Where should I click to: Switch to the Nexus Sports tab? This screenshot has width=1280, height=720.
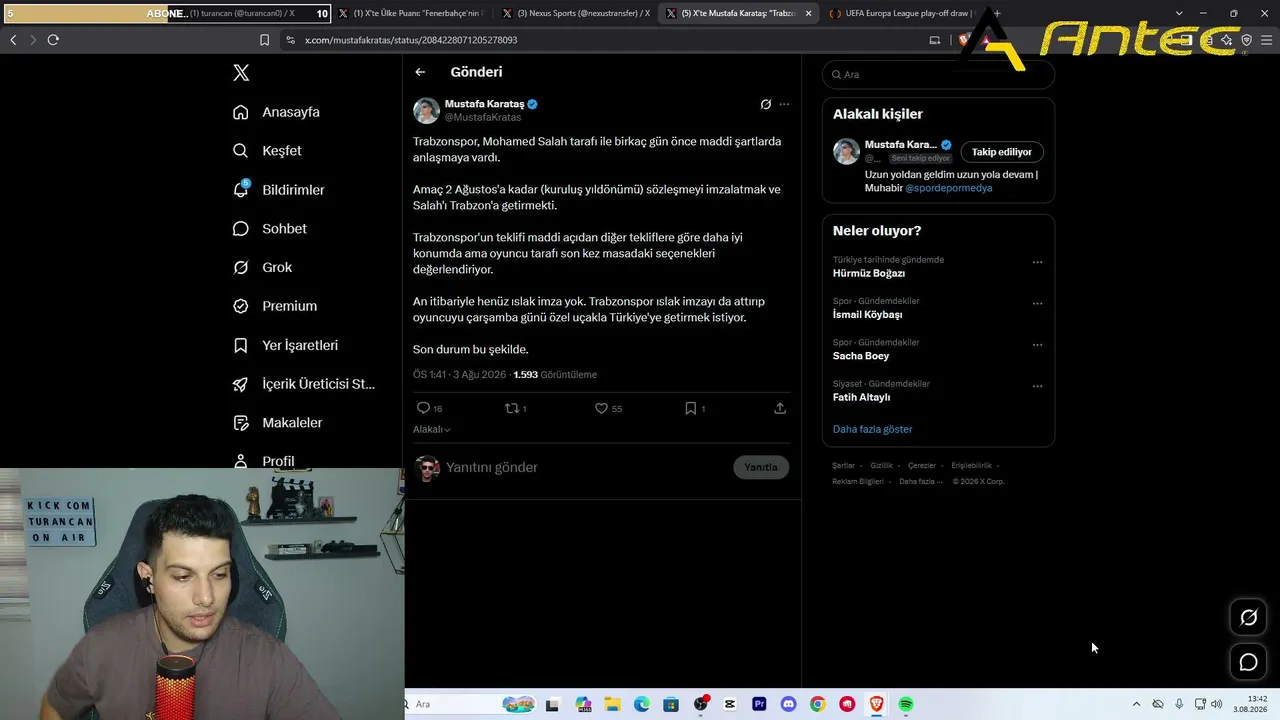click(575, 13)
